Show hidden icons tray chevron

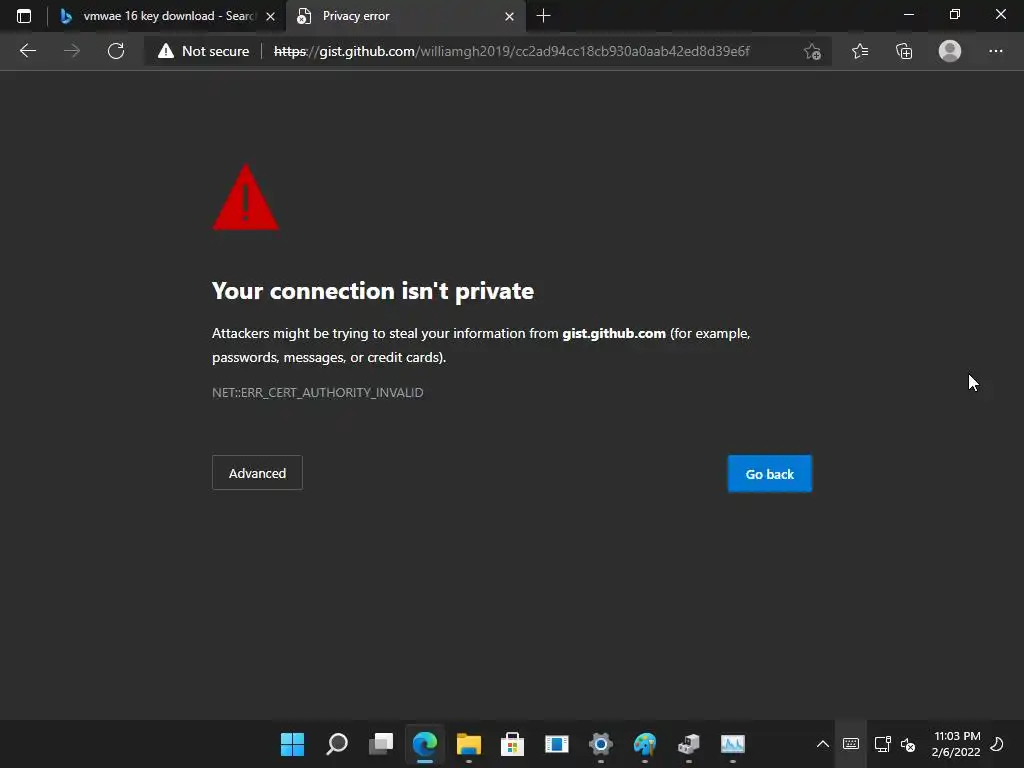click(x=823, y=744)
